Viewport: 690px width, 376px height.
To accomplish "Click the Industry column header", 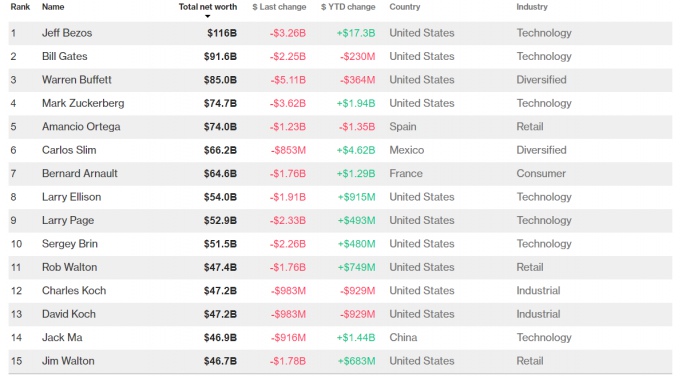I will (x=532, y=7).
